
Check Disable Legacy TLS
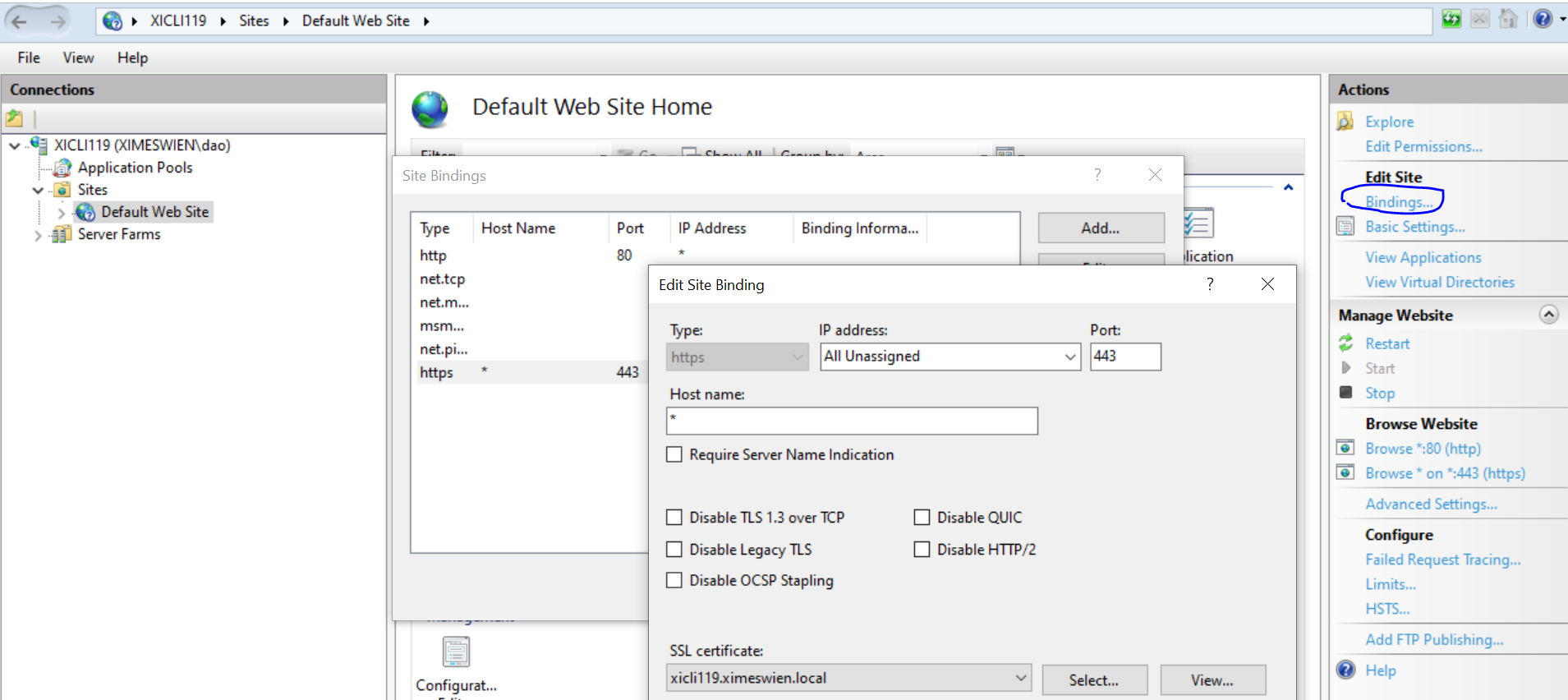(x=674, y=549)
